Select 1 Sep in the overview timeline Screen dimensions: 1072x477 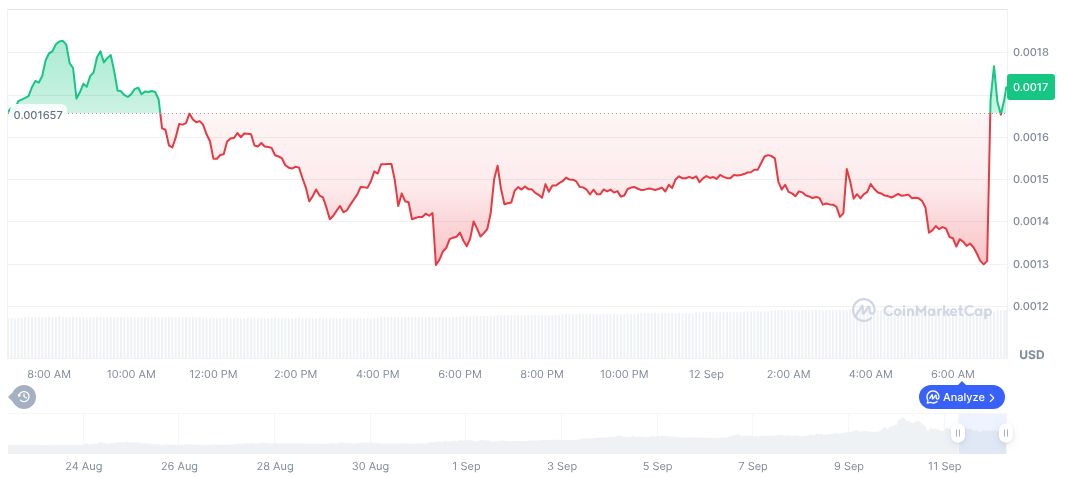tap(466, 466)
